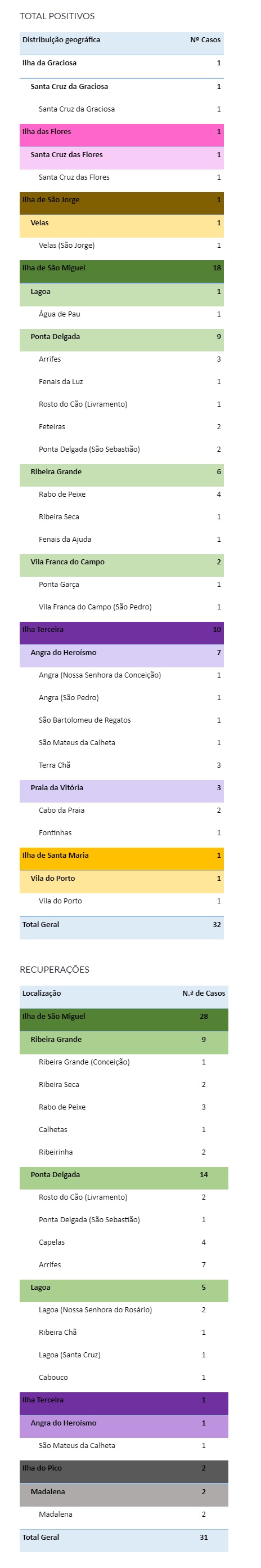Click the green Ilha de São Miguel positives row
The height and width of the screenshot is (1568, 261).
pyautogui.click(x=121, y=269)
